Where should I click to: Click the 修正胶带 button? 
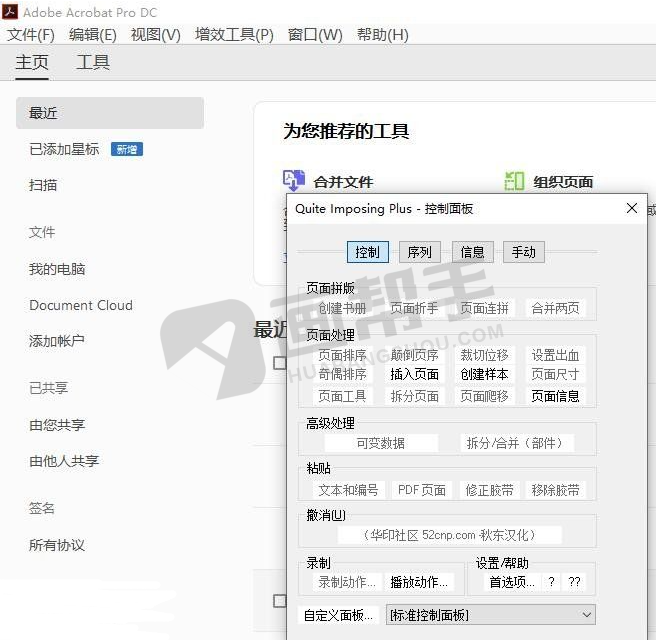click(489, 490)
